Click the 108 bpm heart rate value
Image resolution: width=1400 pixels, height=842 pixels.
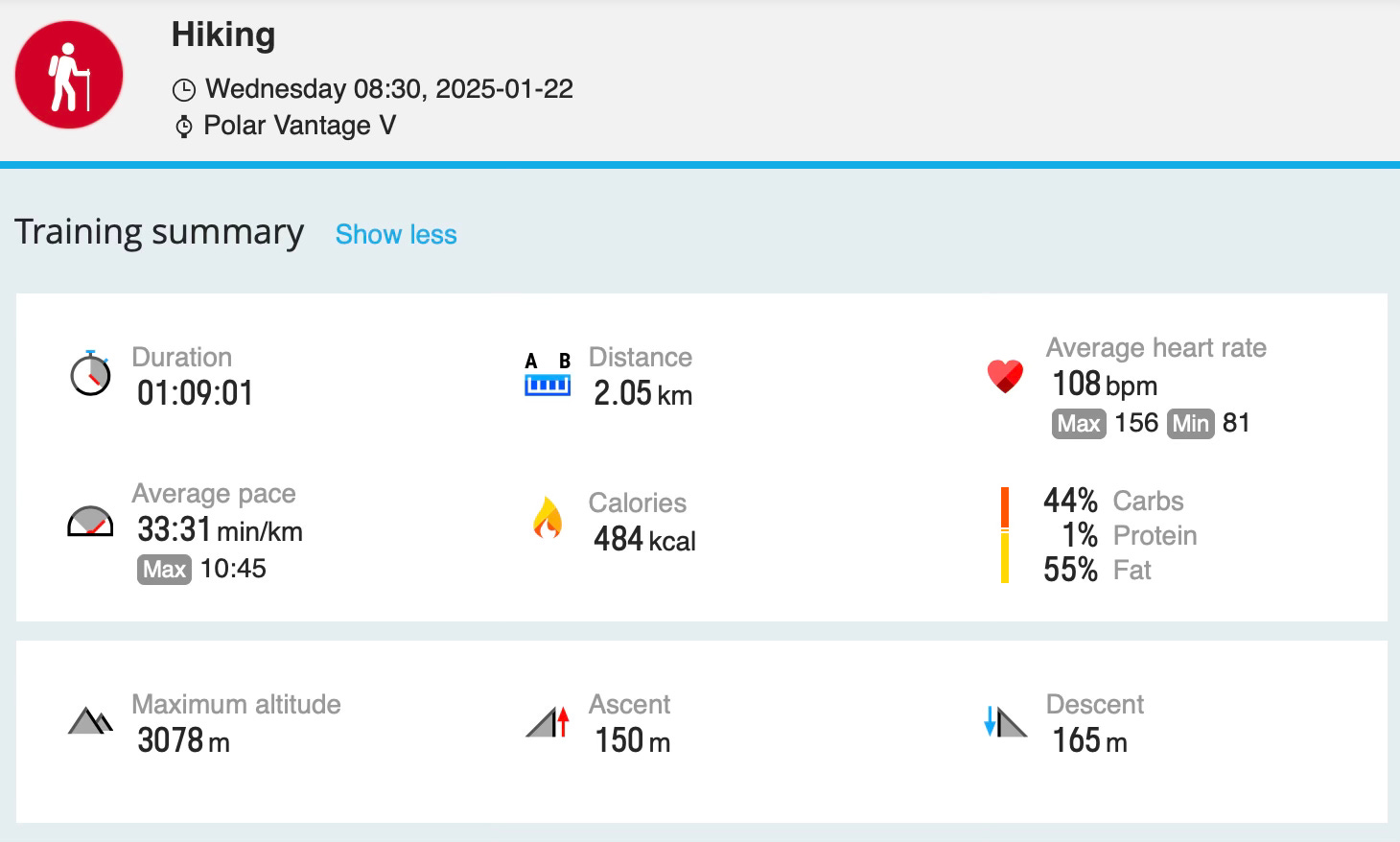[1105, 384]
